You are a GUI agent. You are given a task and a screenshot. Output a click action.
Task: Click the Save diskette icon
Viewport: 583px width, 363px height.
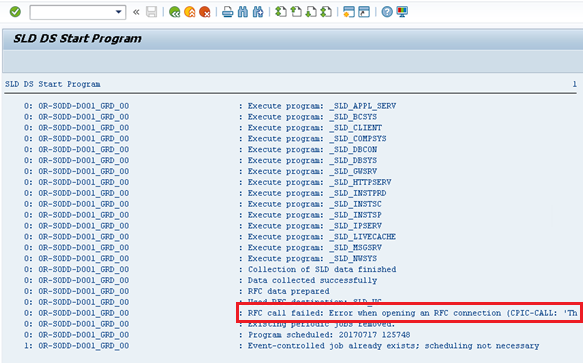tap(151, 12)
